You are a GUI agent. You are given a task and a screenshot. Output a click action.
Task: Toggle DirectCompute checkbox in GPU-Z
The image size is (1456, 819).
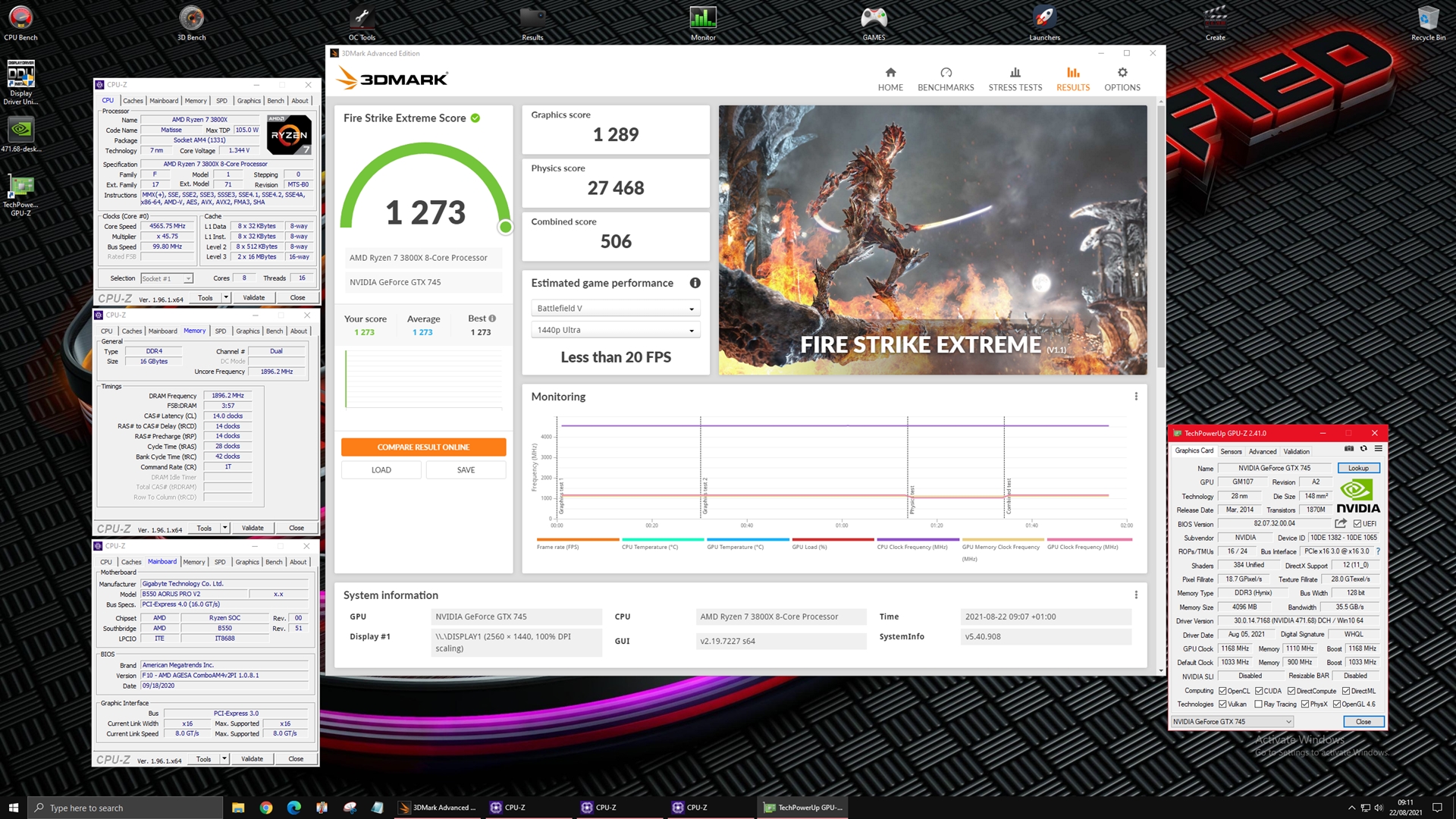click(x=1291, y=691)
